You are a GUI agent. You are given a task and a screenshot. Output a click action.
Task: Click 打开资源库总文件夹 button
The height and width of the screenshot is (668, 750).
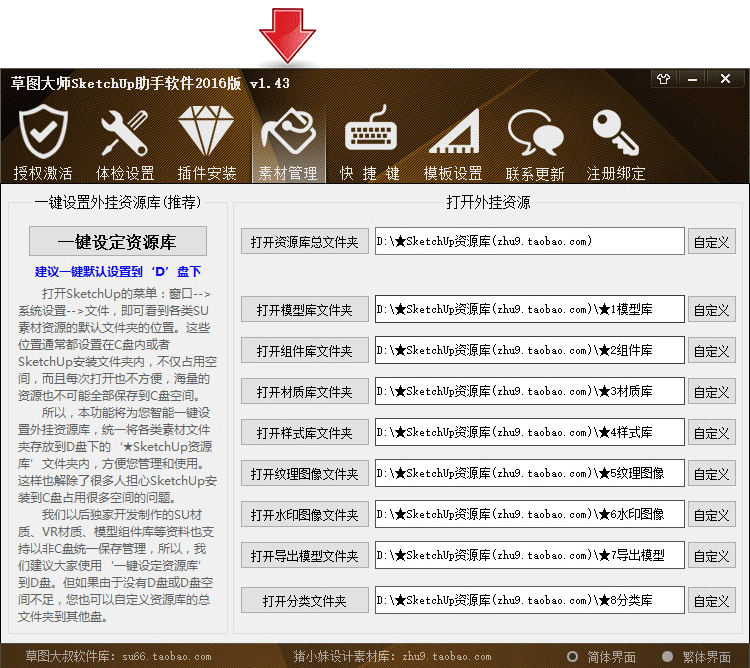[x=305, y=241]
